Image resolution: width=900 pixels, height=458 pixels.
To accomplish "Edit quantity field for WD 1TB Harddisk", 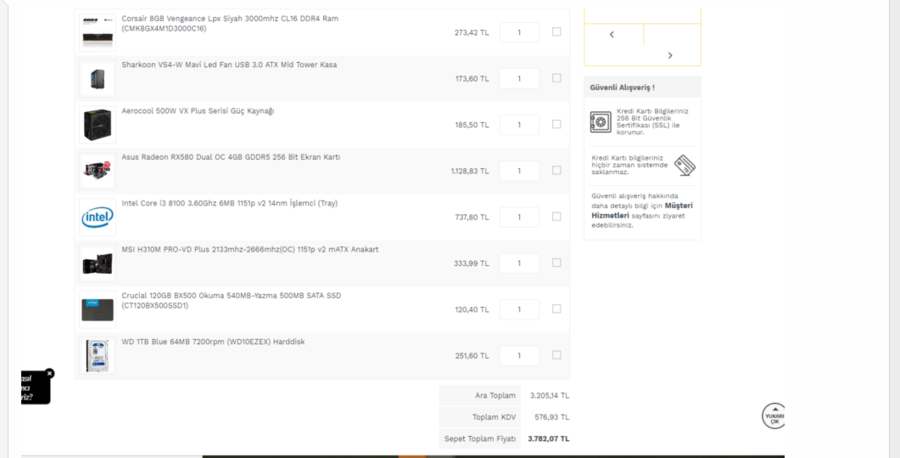I will pyautogui.click(x=519, y=356).
